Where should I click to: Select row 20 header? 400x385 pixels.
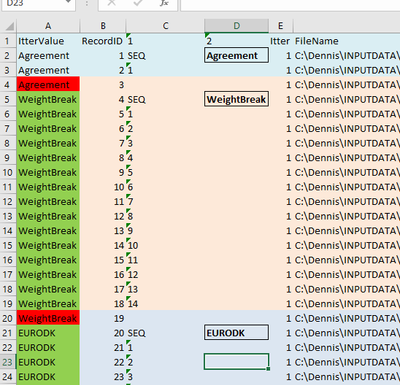(x=7, y=319)
